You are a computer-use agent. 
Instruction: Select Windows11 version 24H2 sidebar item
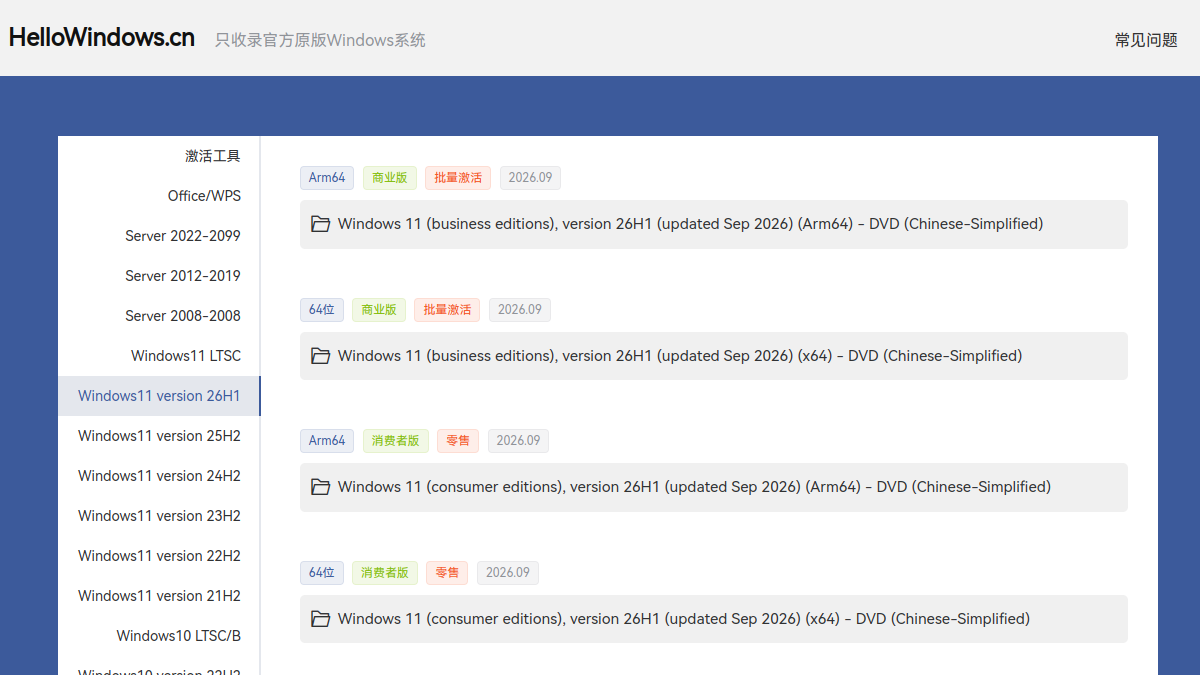[159, 476]
